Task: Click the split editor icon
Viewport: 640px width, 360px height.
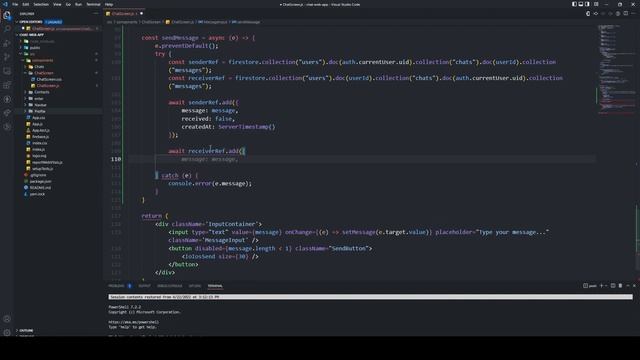Action: coord(626,13)
